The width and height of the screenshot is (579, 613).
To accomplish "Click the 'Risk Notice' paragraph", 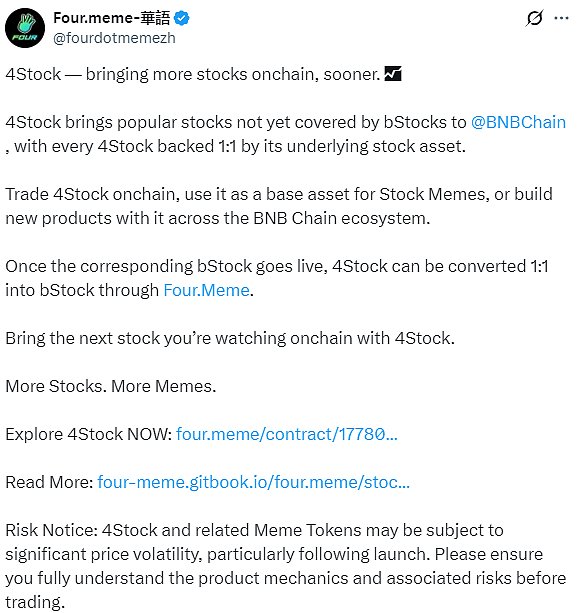I will point(286,566).
